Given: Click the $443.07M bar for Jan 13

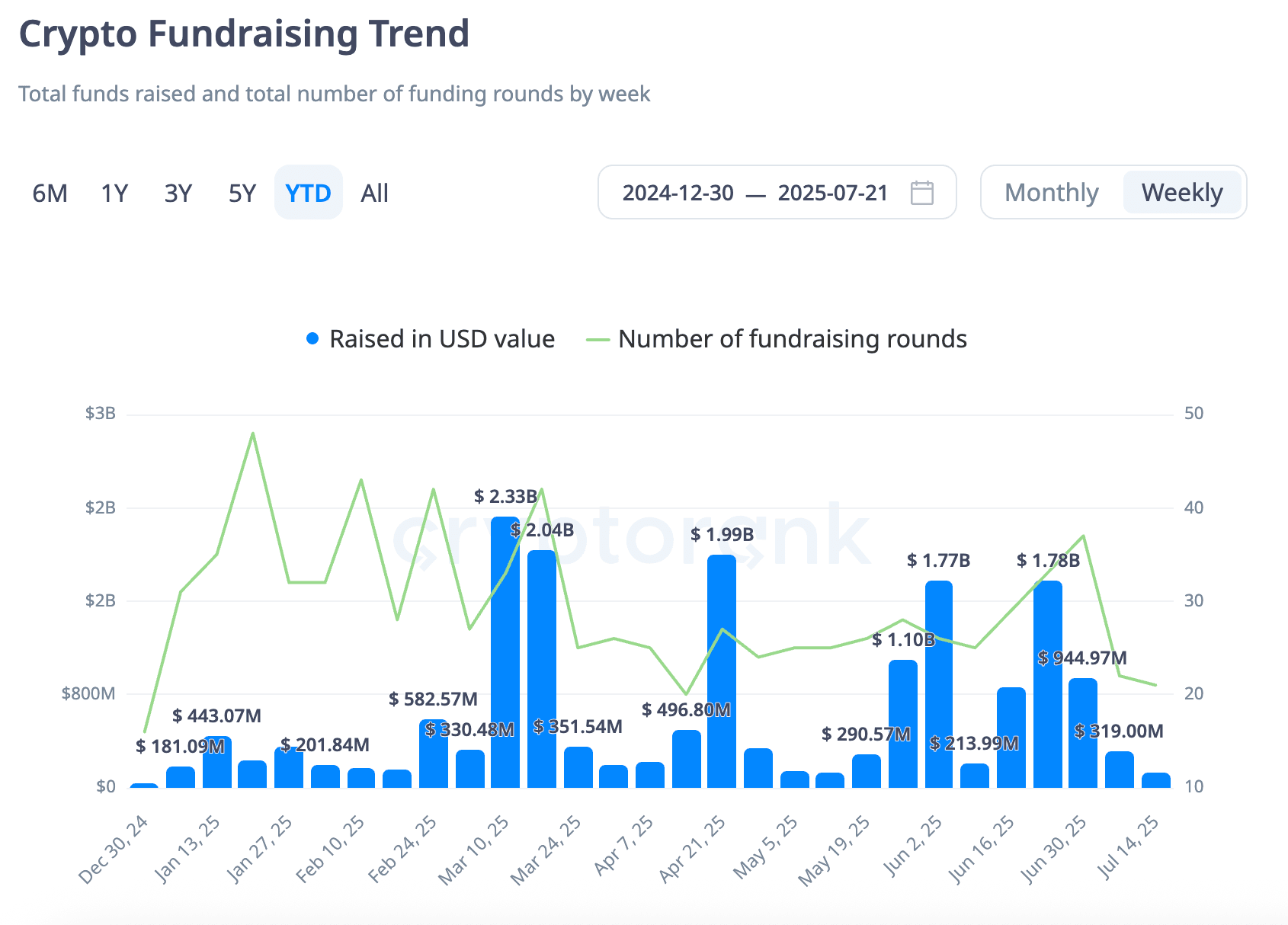Looking at the screenshot, I should point(217,762).
